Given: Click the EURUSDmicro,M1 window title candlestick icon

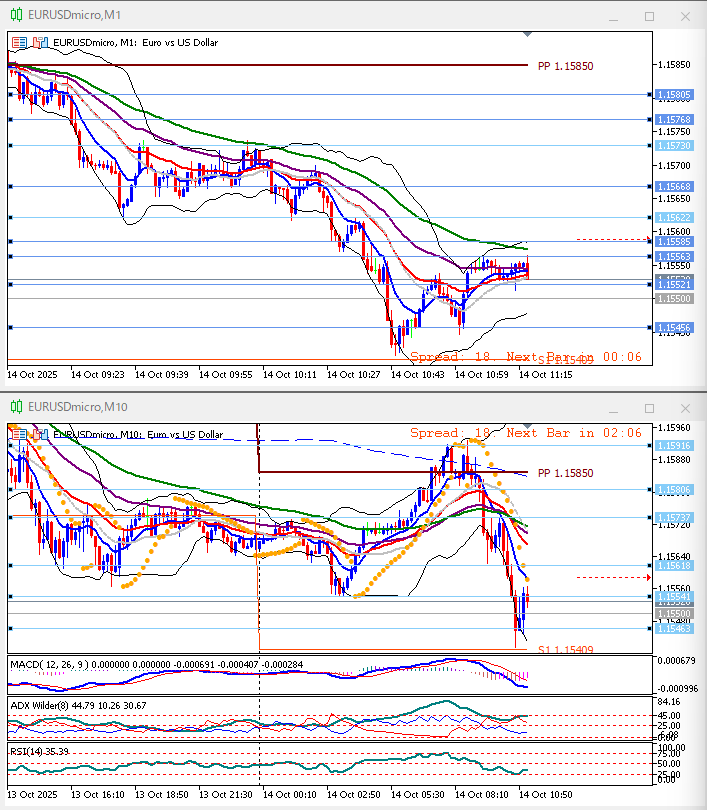Looking at the screenshot, I should (16, 16).
